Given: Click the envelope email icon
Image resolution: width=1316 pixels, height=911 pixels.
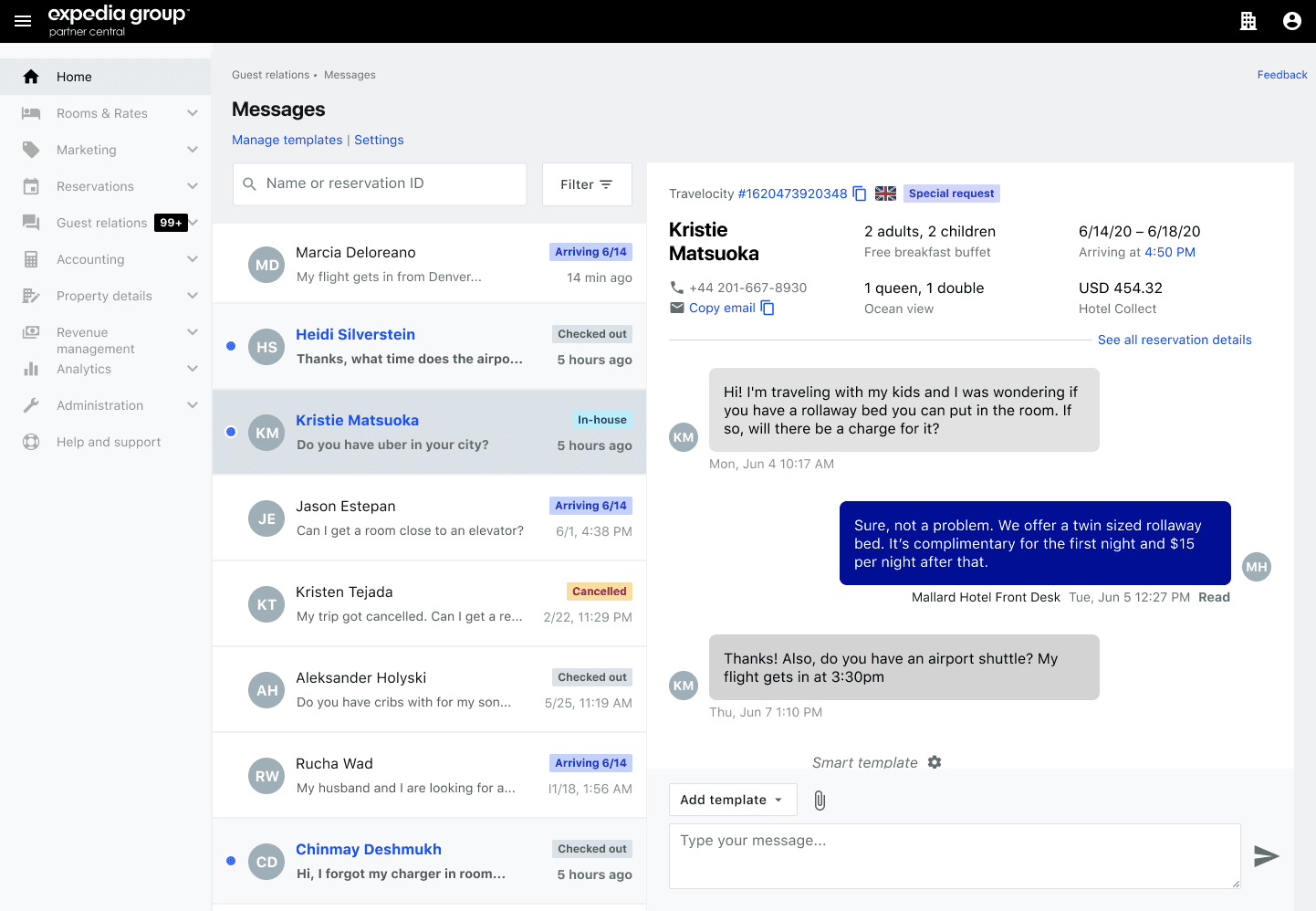Looking at the screenshot, I should coord(677,308).
